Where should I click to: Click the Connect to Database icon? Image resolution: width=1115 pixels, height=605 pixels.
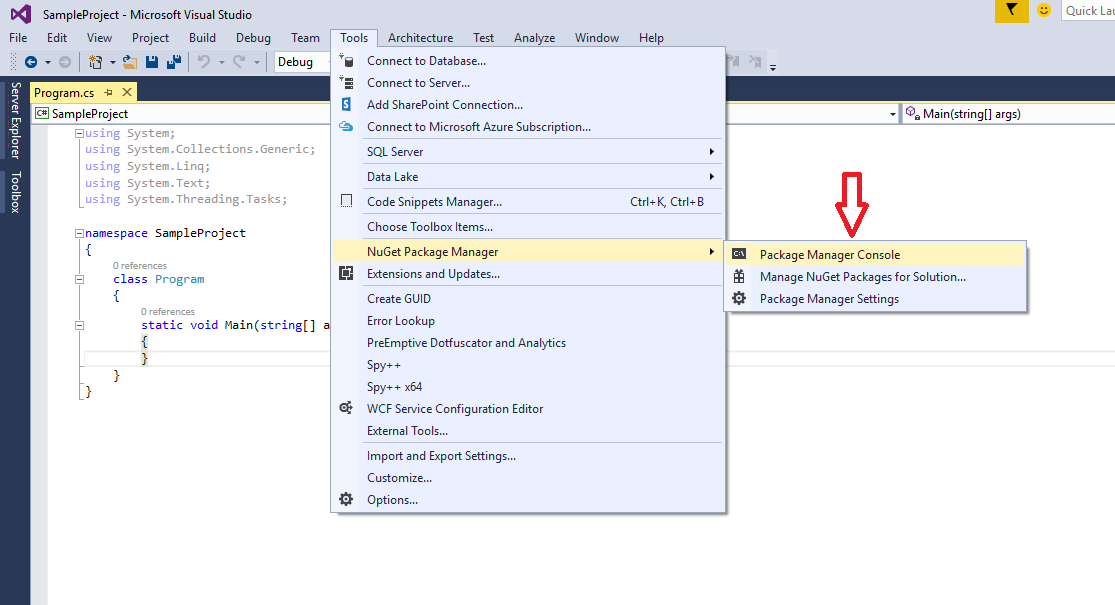[346, 60]
